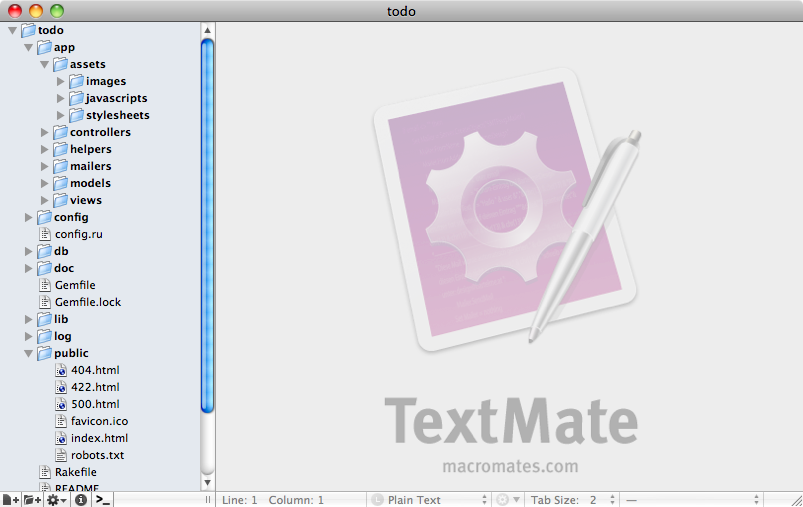
Task: Select the robots.txt file name
Action: [97, 455]
